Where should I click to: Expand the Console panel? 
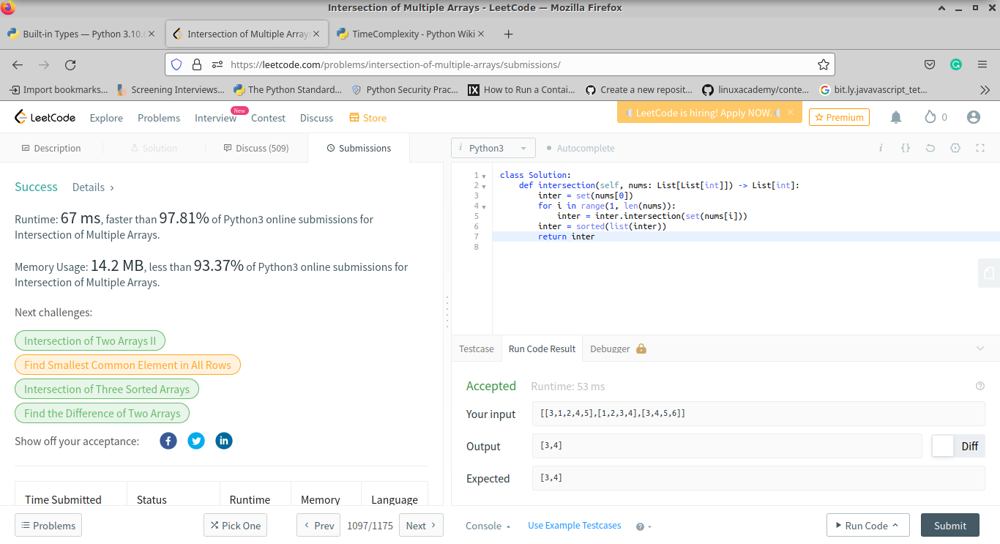487,526
